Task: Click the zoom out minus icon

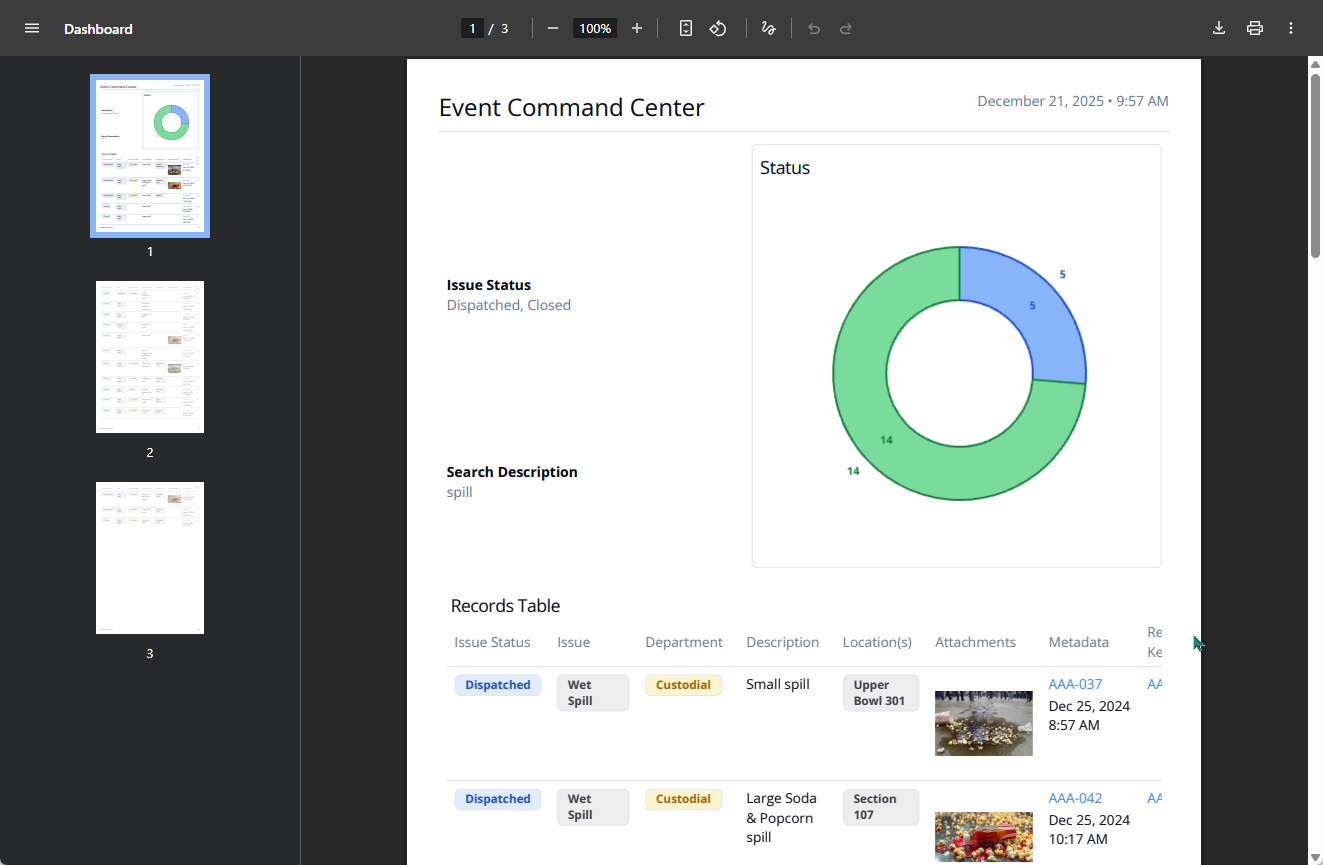Action: (x=553, y=28)
